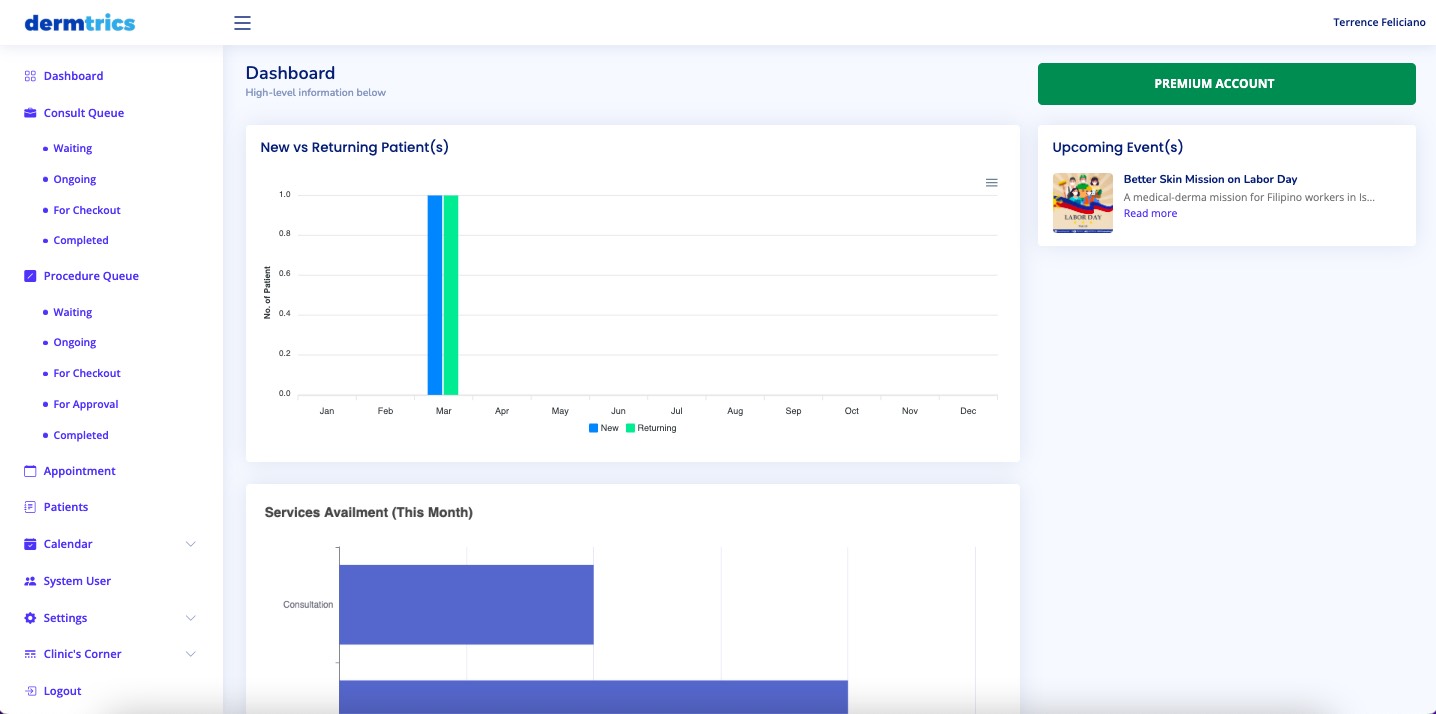Click the Consult Queue briefcase icon
1436x714 pixels.
[x=30, y=113]
